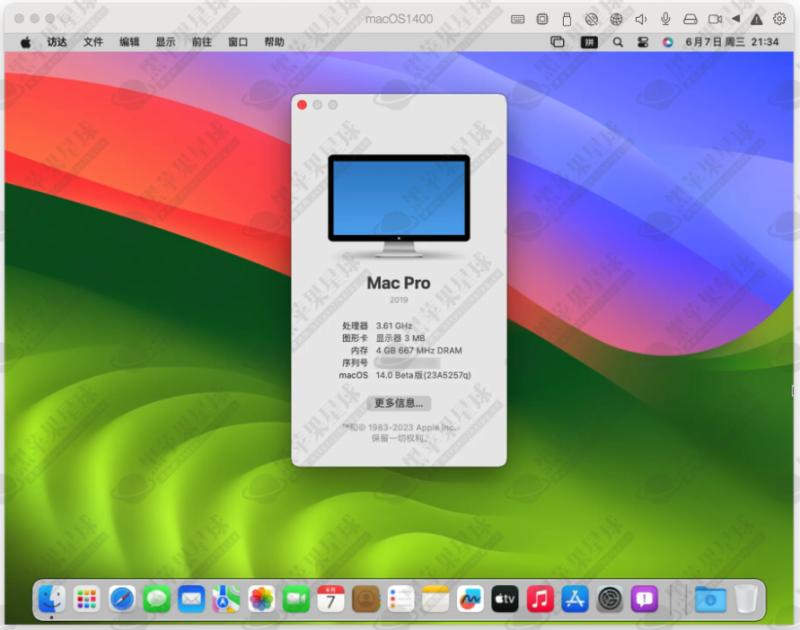
Task: Open the Downloads folder in the Dock
Action: [x=710, y=599]
